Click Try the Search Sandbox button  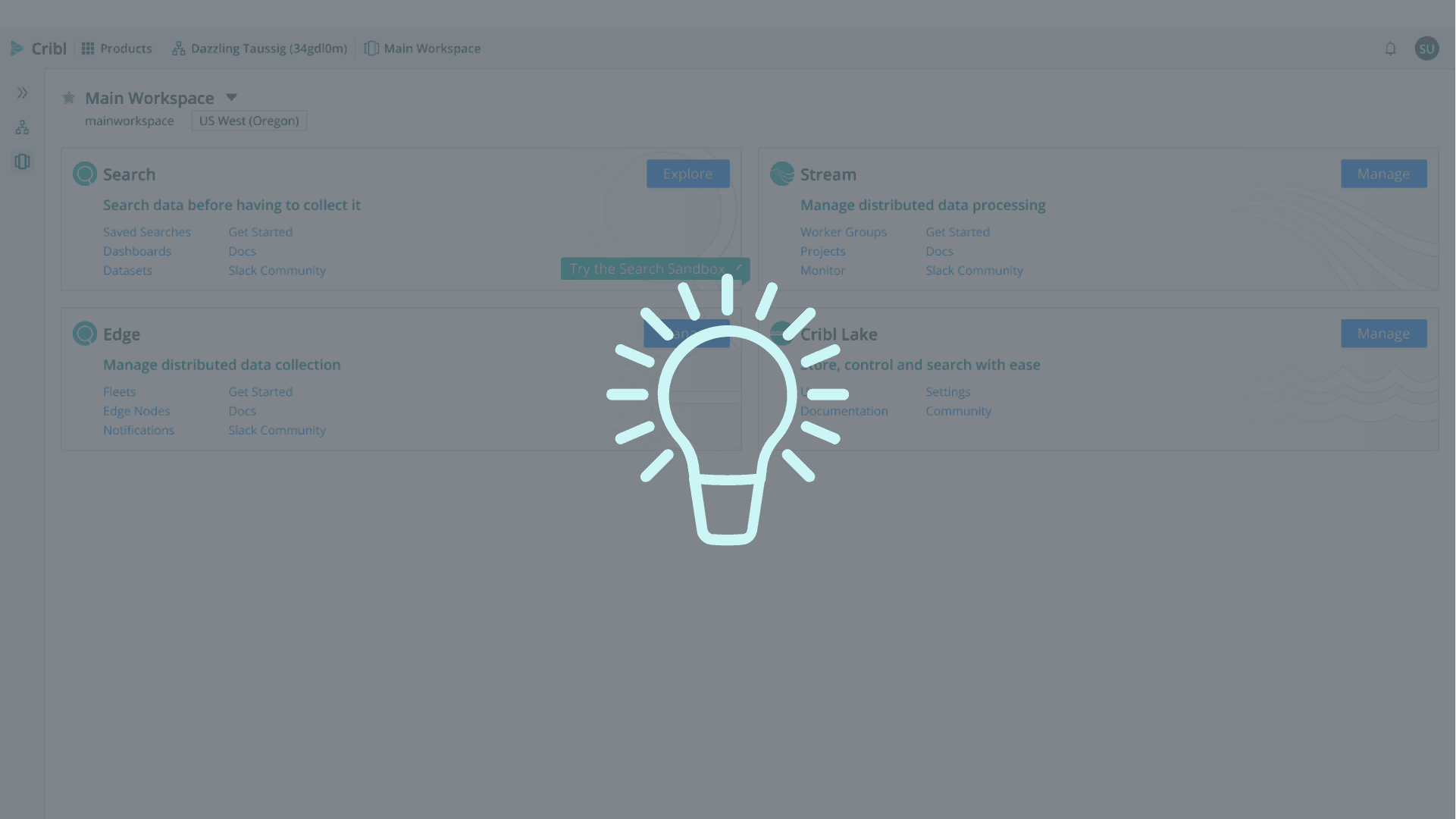click(655, 268)
